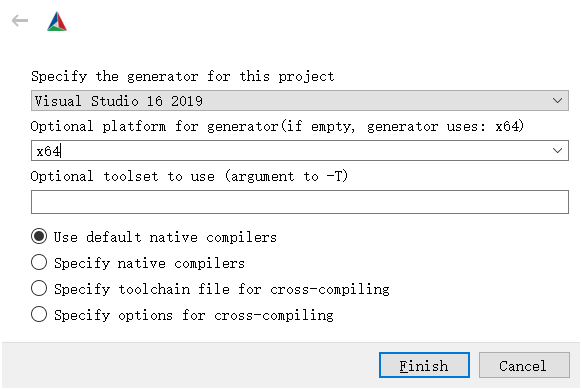The width and height of the screenshot is (581, 389).
Task: Dismiss the dialog with Cancel
Action: point(524,365)
